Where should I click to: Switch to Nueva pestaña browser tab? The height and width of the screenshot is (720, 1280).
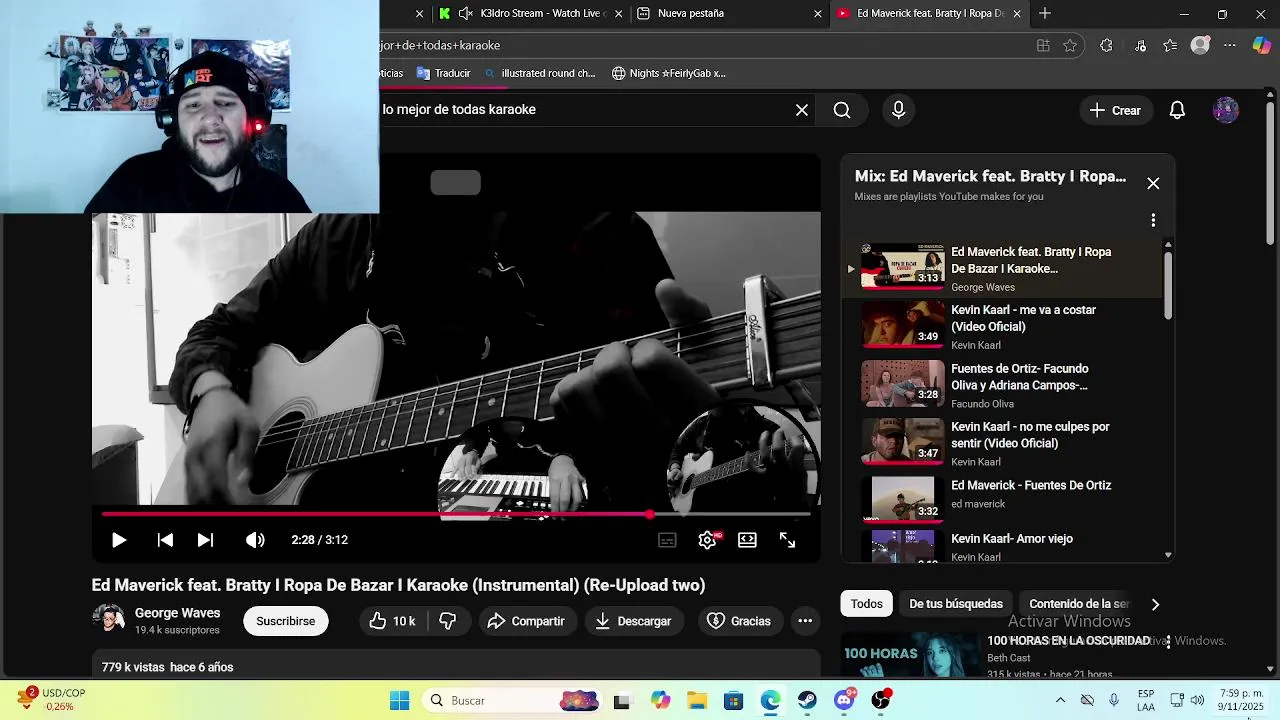coord(730,13)
